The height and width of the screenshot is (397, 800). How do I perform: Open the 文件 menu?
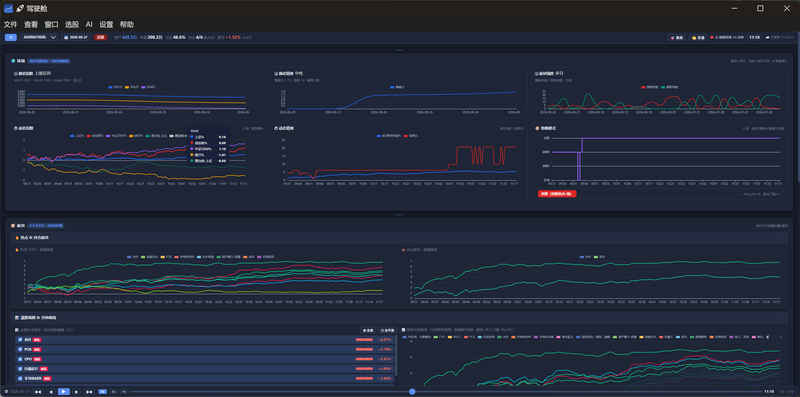tap(10, 24)
